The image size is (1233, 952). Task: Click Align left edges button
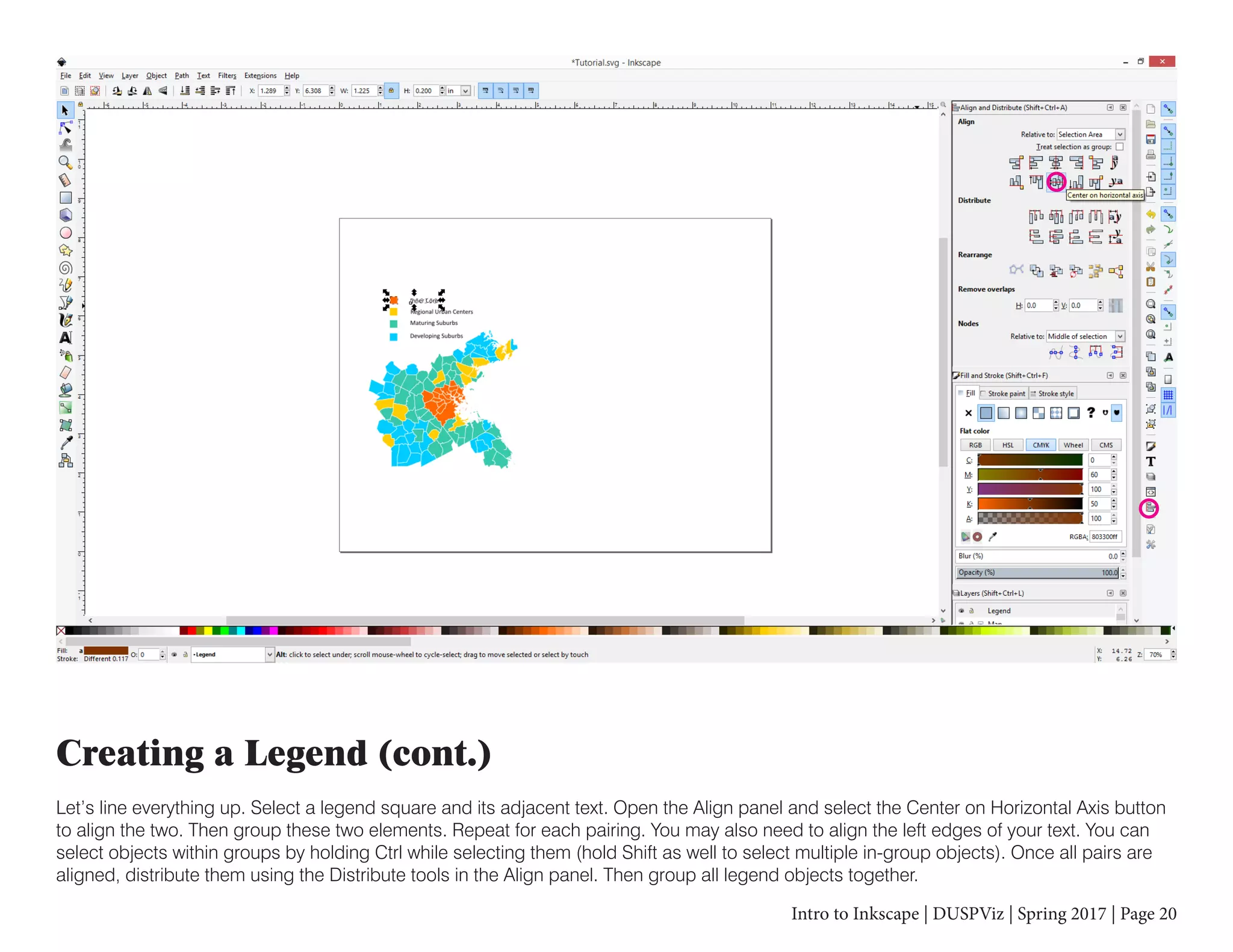[x=1036, y=162]
